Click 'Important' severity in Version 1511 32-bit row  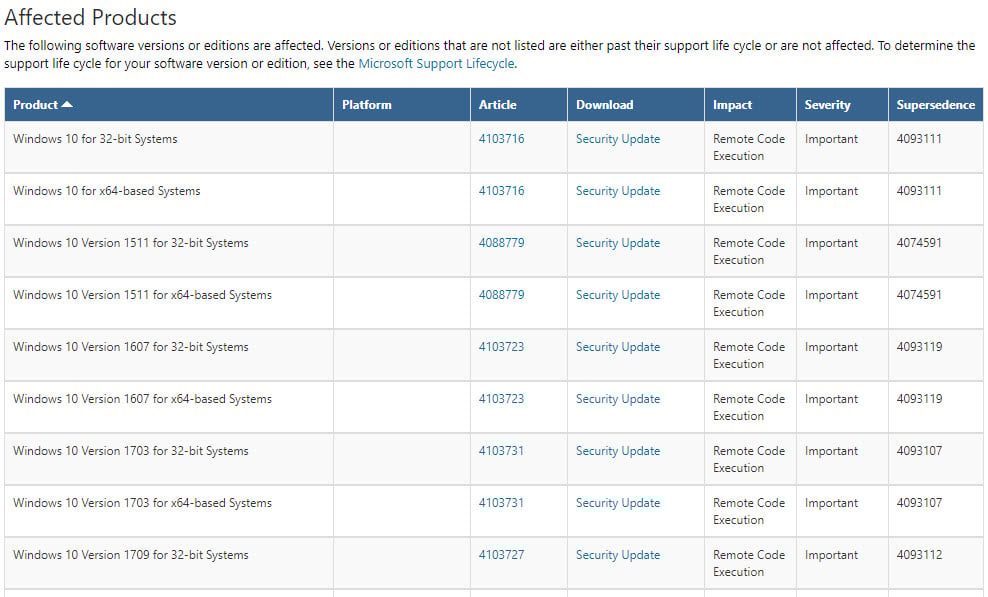click(x=831, y=243)
